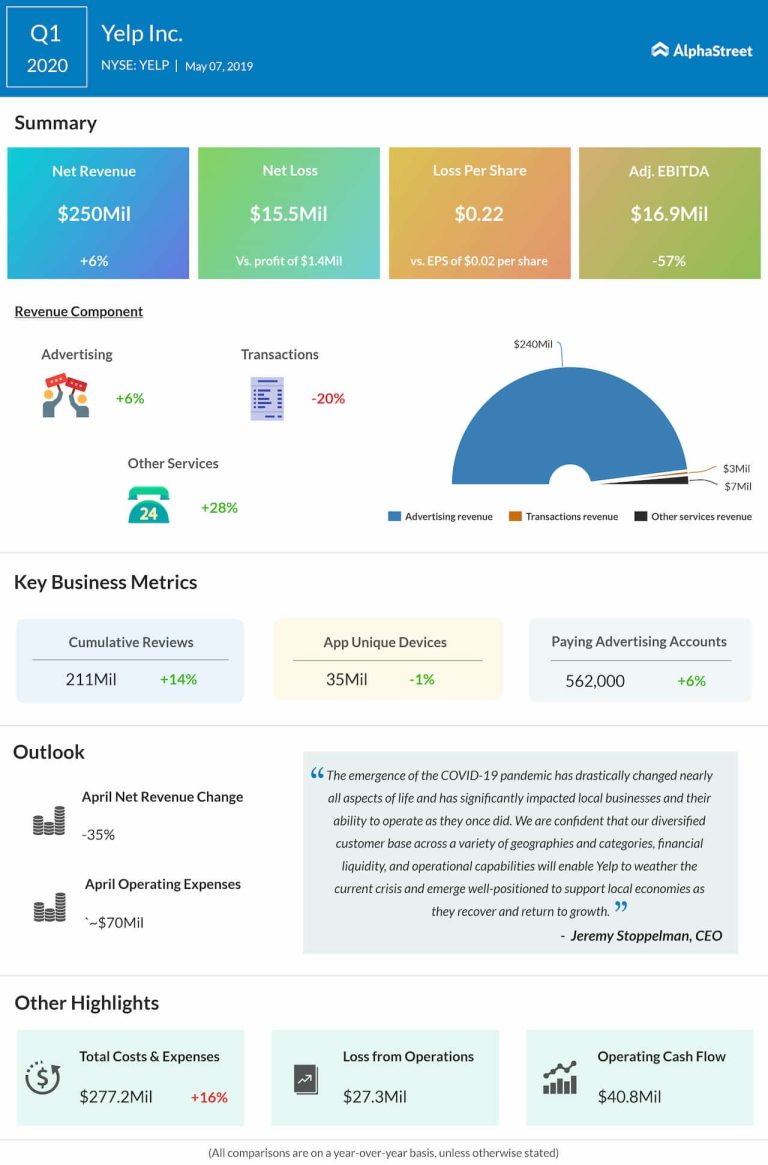Select the Net Loss $15.5Mil card
The height and width of the screenshot is (1165, 768).
click(289, 213)
